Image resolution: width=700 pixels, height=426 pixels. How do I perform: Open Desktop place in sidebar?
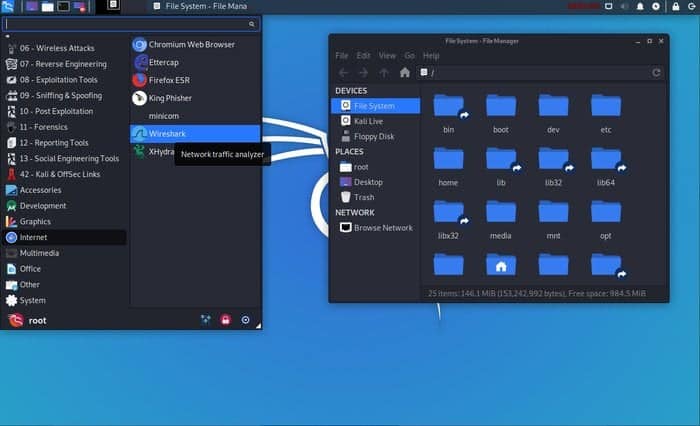pos(375,182)
